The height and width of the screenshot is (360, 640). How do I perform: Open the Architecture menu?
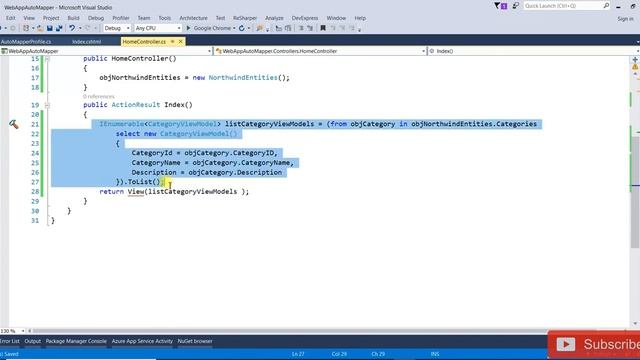pos(193,18)
